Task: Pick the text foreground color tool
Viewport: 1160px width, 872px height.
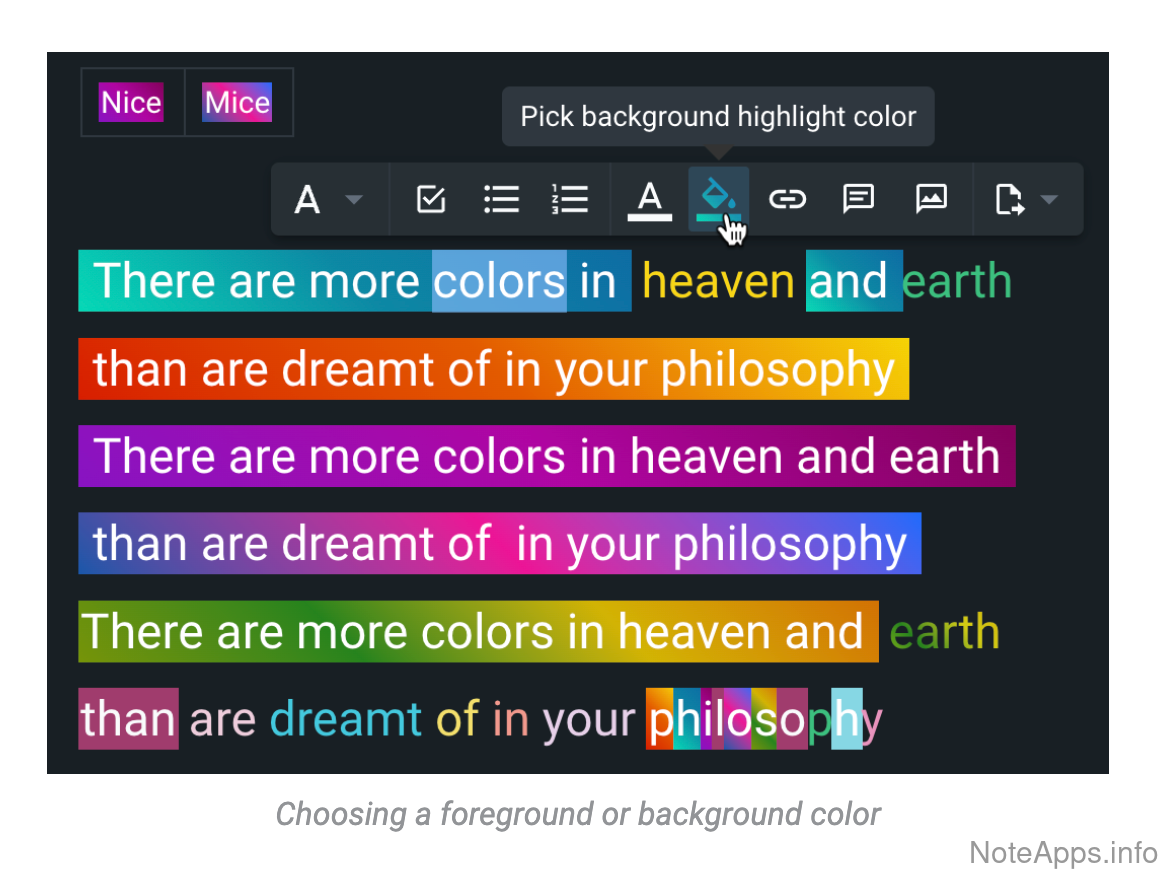Action: (649, 199)
